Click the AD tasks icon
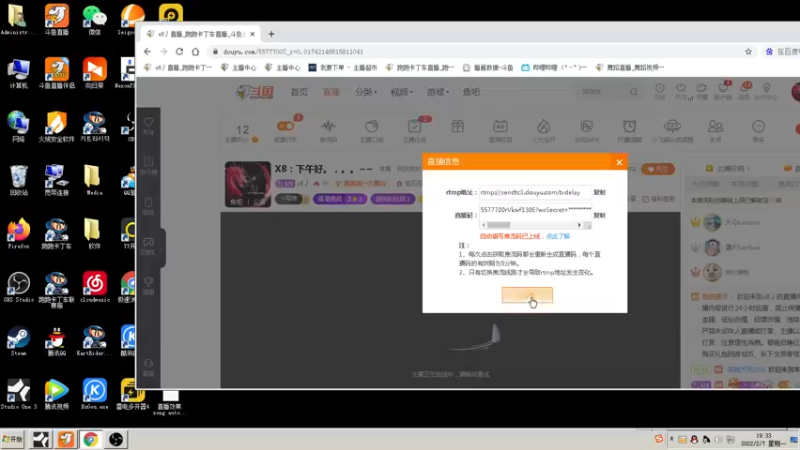This screenshot has width=800, height=450. [x=500, y=126]
